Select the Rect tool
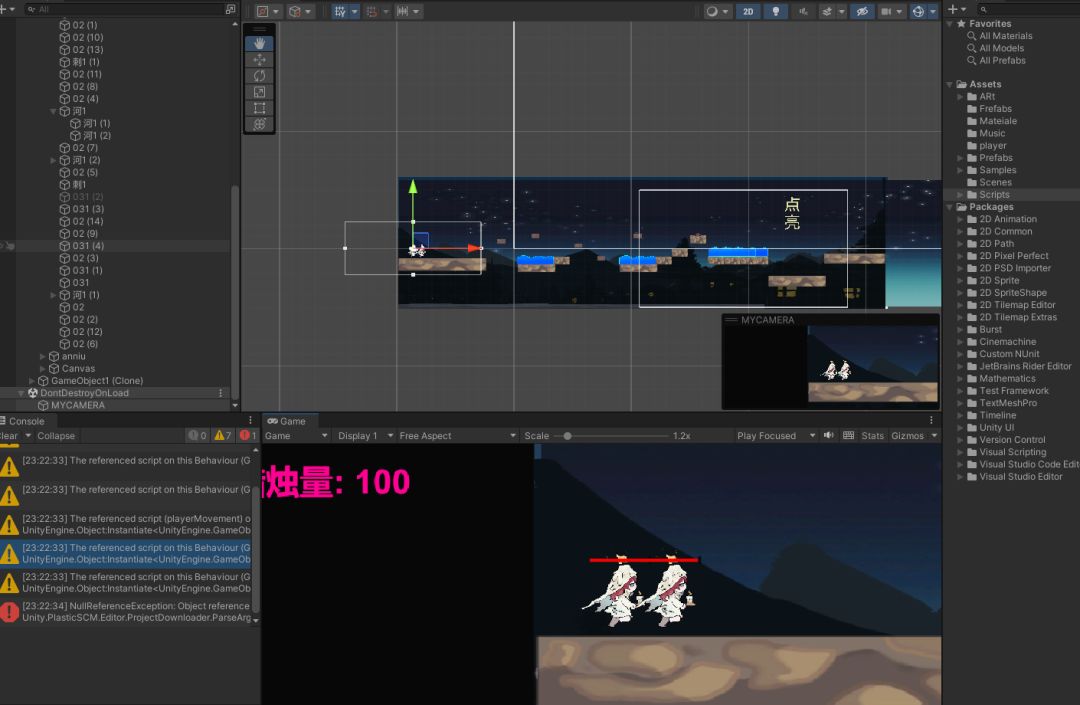Image resolution: width=1080 pixels, height=705 pixels. coord(260,108)
